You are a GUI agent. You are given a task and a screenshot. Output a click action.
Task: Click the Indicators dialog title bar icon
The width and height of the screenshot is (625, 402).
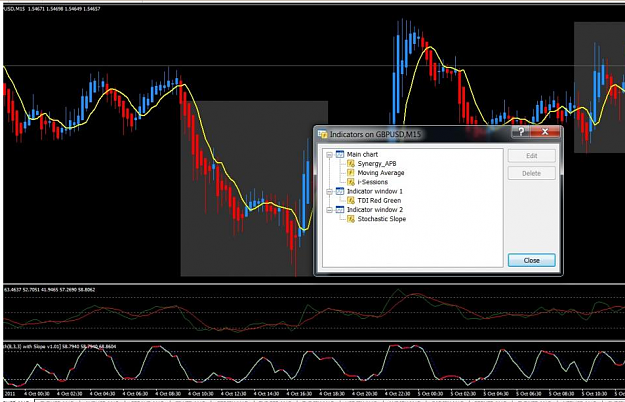tap(322, 134)
